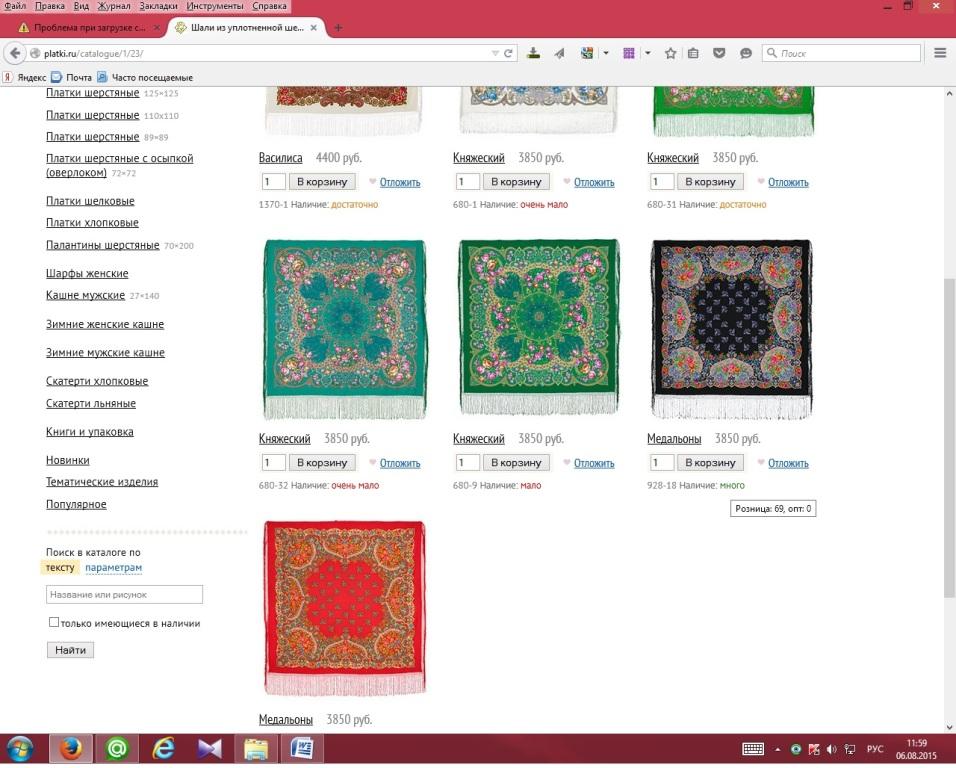956x768 pixels.
Task: Go back with the back arrow
Action: [15, 53]
